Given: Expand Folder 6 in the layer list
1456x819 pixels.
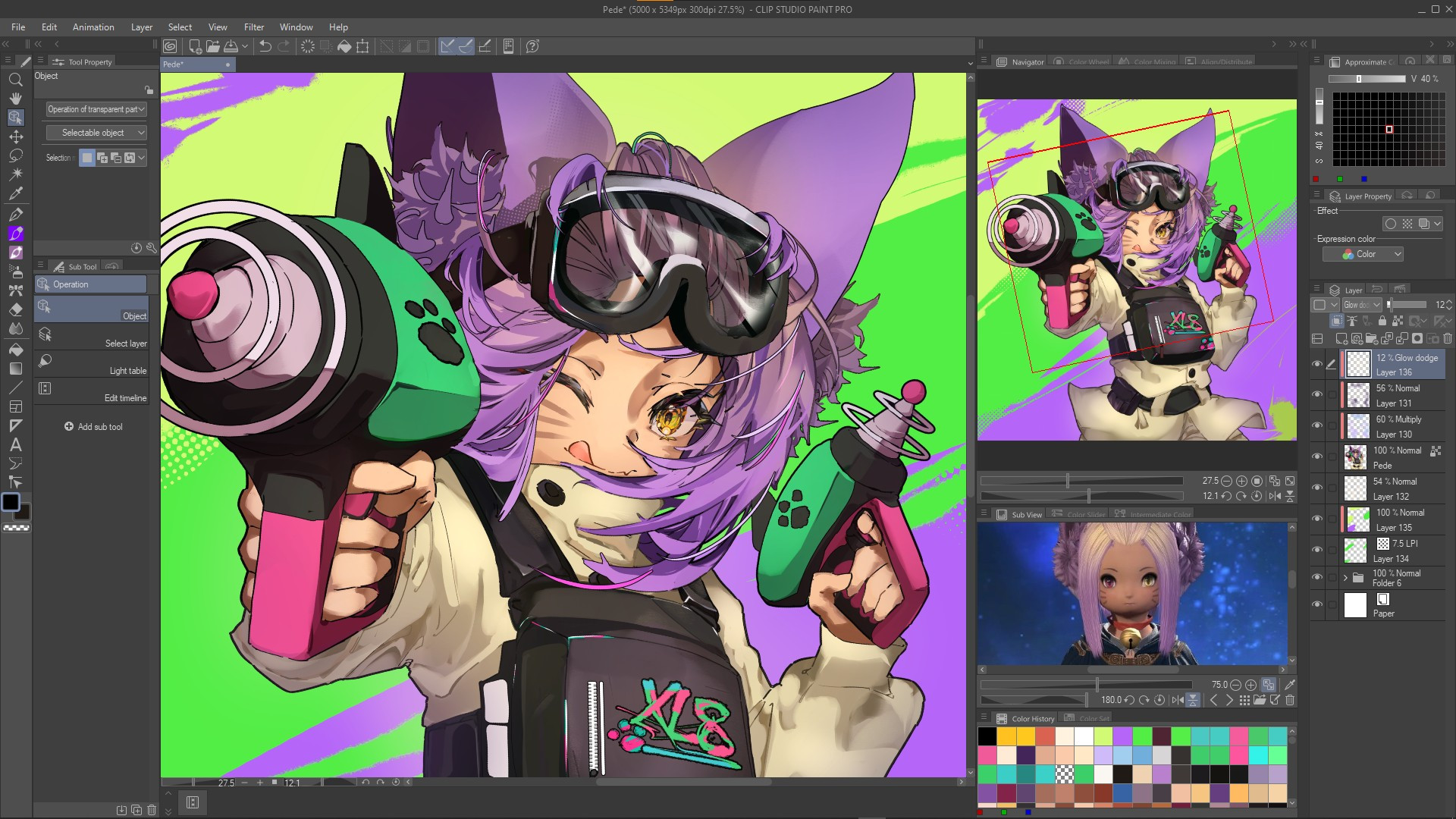Looking at the screenshot, I should (1345, 578).
